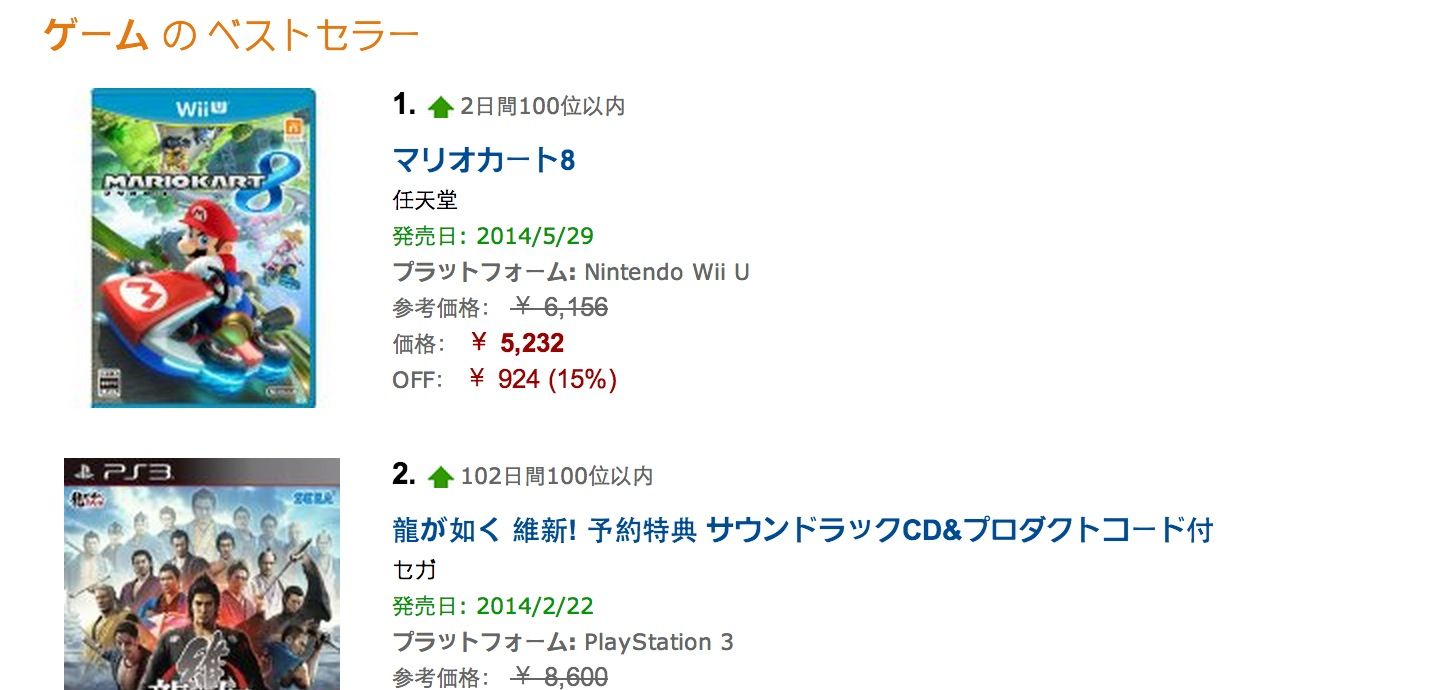Screen dimensions: 1440x690
Task: Click the green up arrow beside rank 1
Action: [441, 107]
